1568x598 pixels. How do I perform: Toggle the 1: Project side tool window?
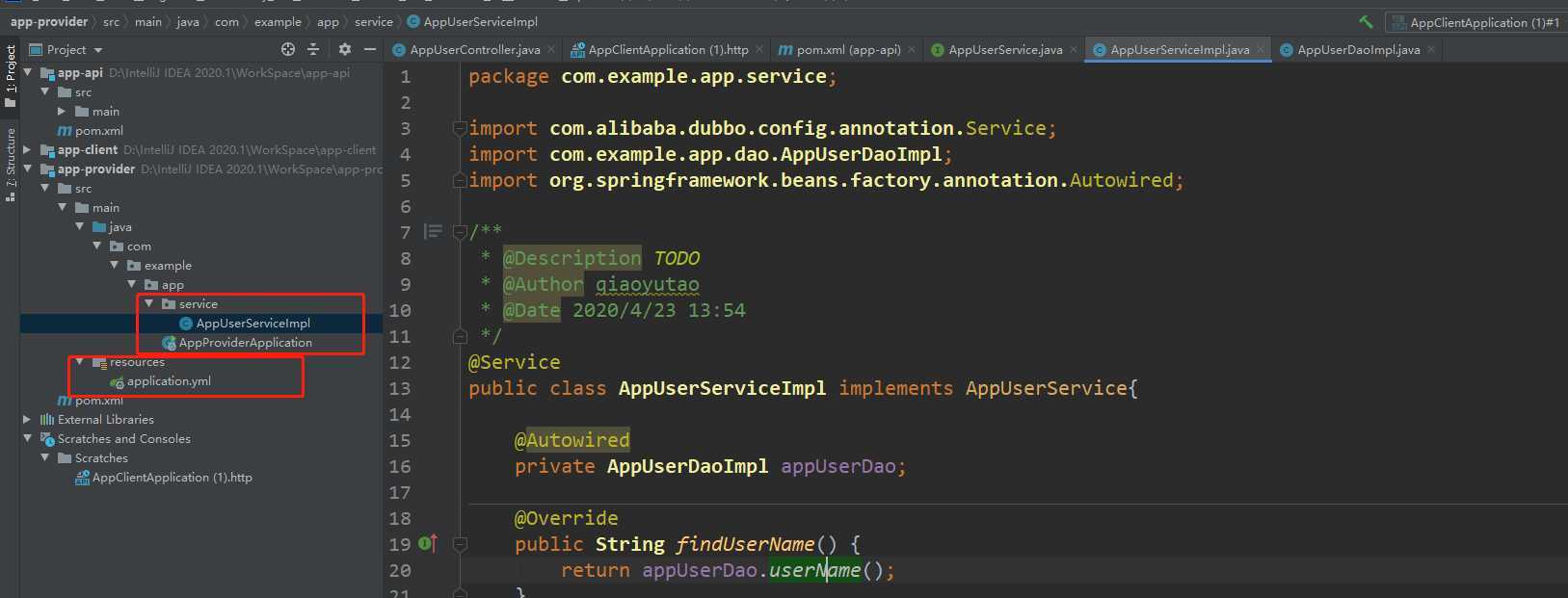(x=11, y=74)
